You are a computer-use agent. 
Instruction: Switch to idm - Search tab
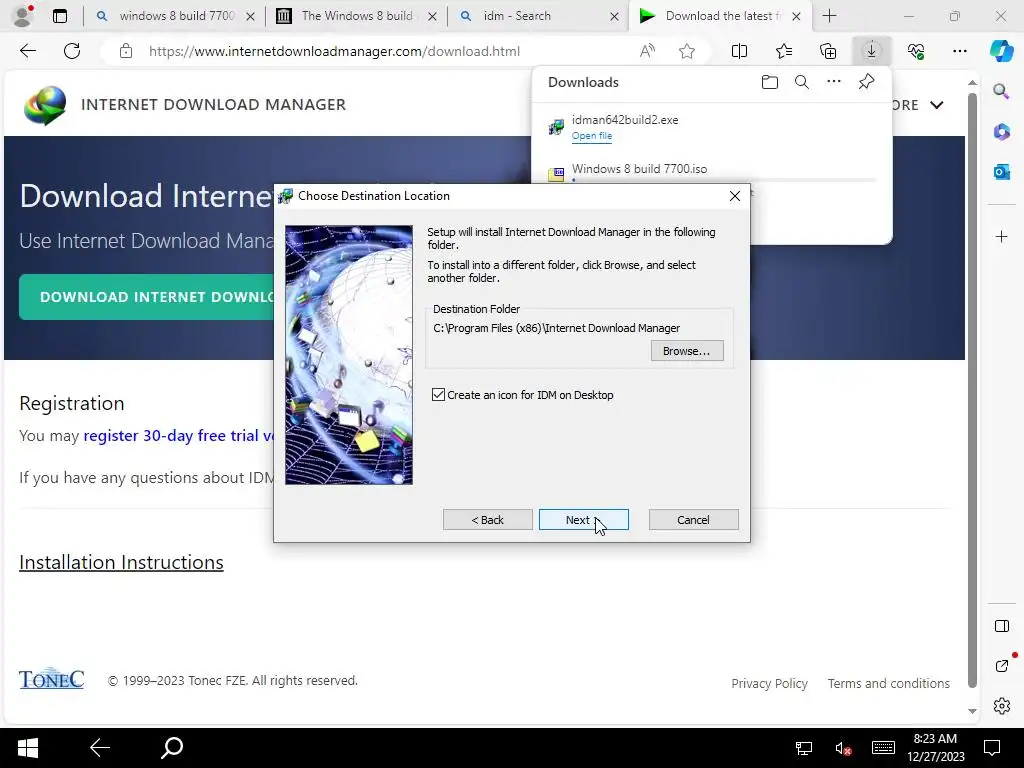point(539,16)
